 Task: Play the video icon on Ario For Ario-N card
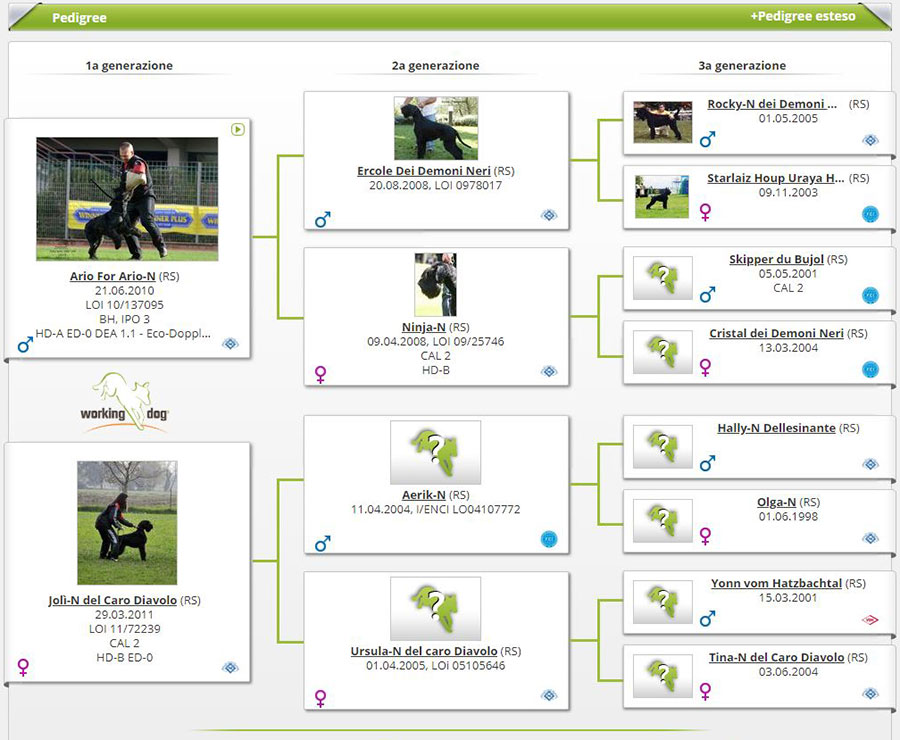tap(238, 129)
